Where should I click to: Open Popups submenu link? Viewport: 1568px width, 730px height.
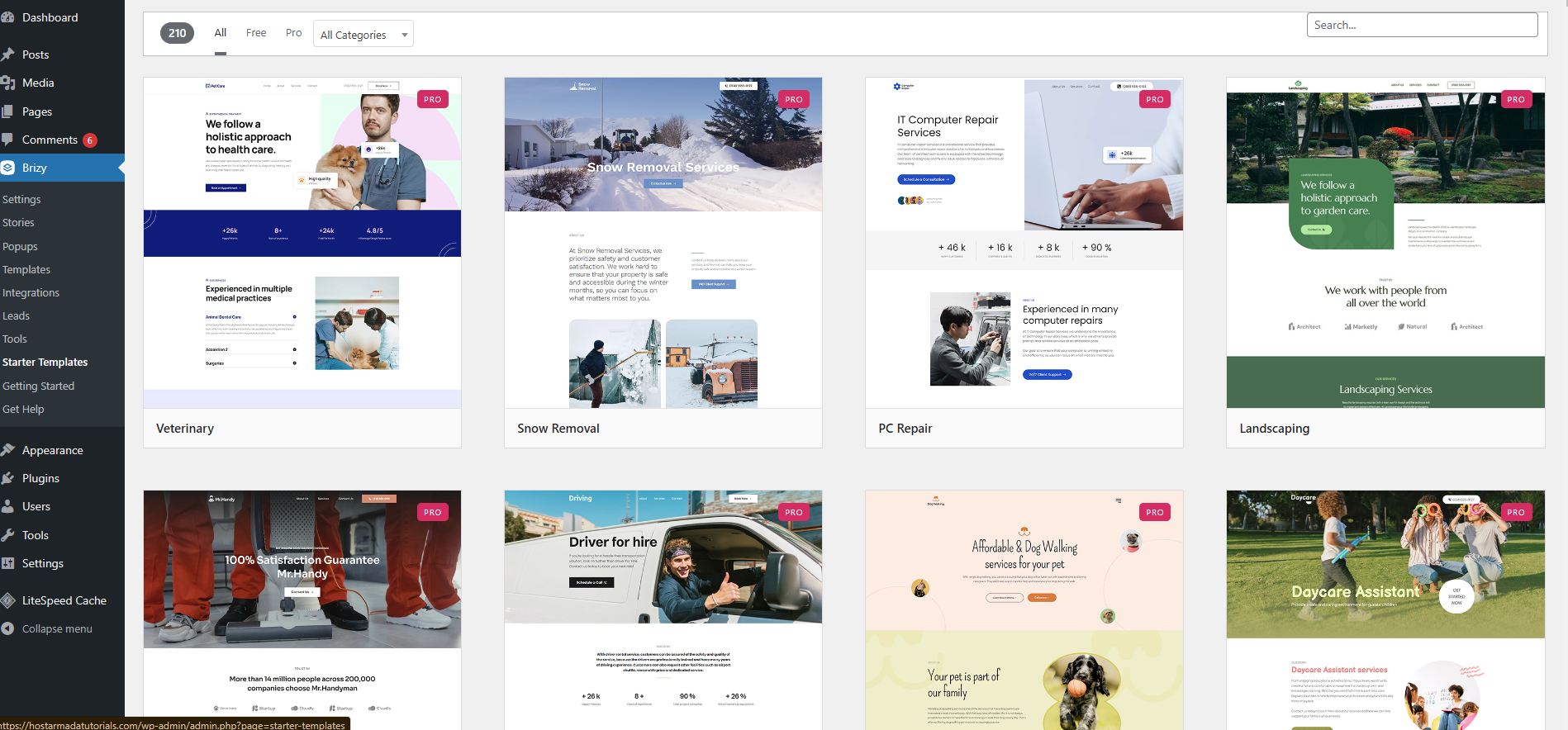(20, 247)
